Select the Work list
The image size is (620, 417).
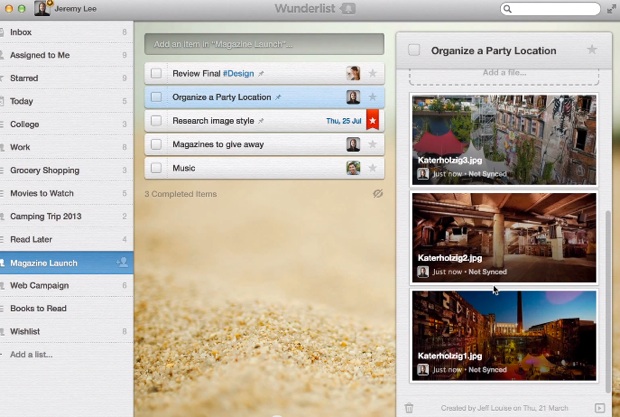point(66,147)
